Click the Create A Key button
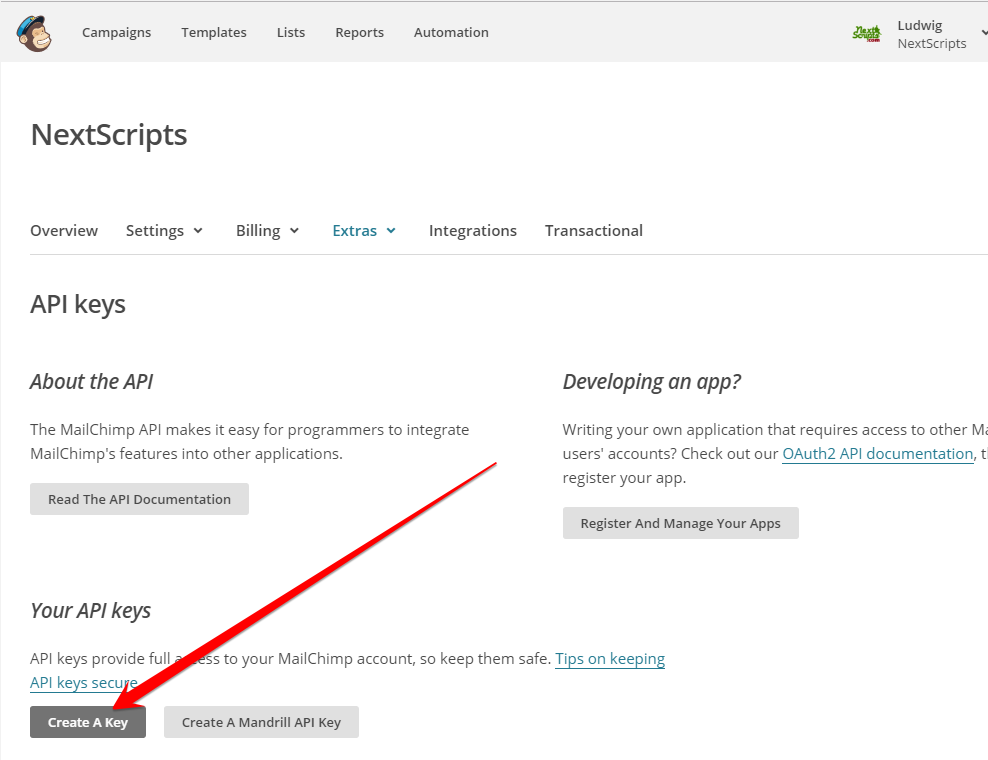 tap(88, 722)
